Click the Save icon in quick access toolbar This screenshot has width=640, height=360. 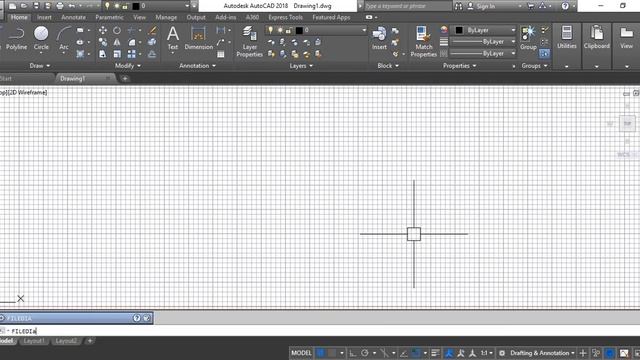click(x=36, y=6)
